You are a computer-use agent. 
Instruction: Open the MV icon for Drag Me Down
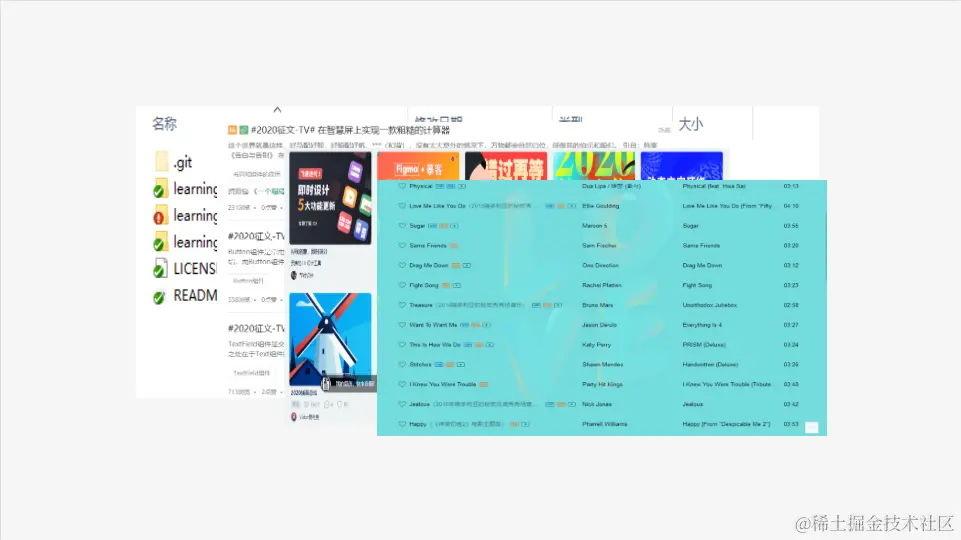466,265
